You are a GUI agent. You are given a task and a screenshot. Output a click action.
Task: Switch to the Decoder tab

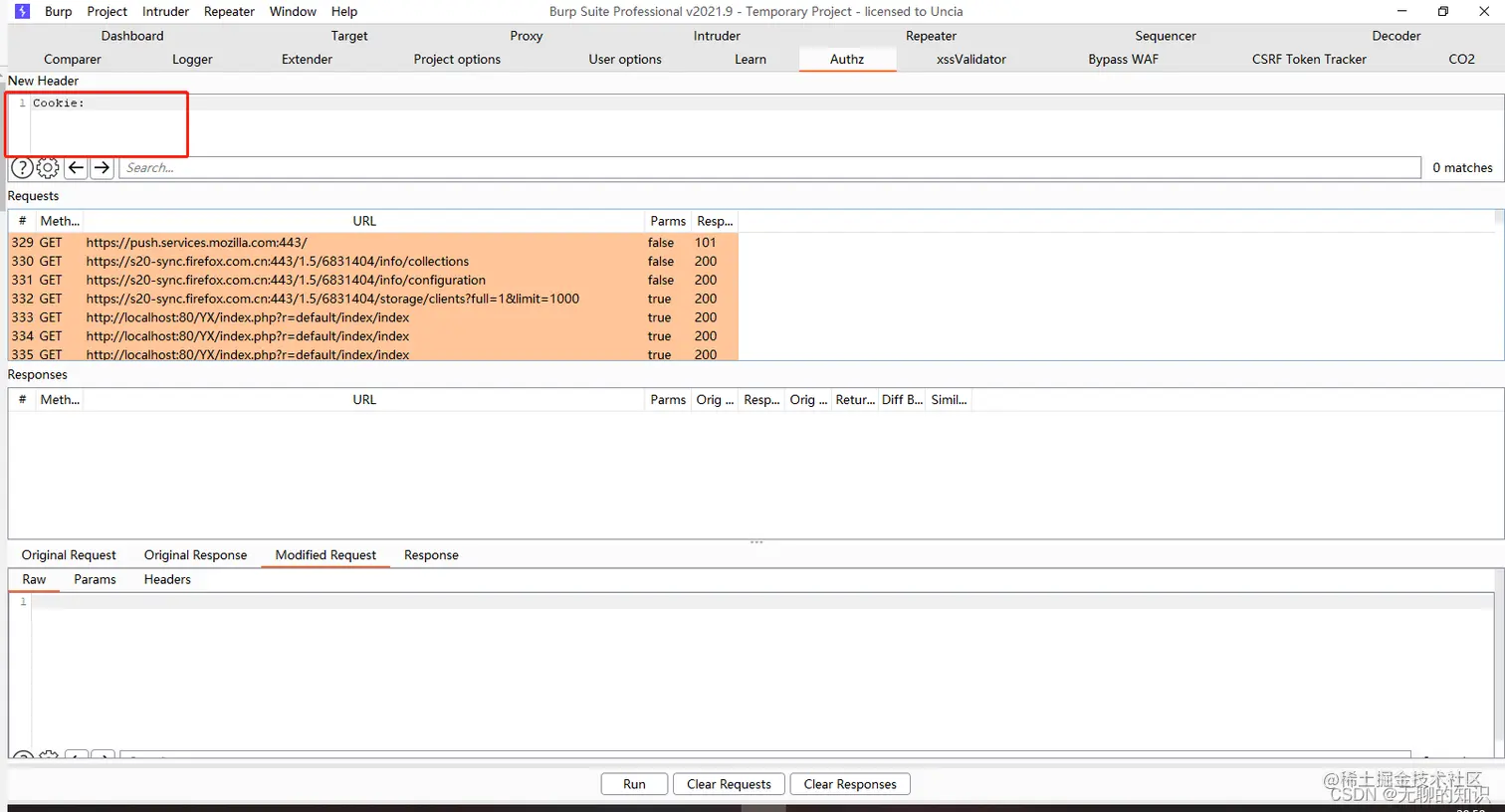(1397, 35)
